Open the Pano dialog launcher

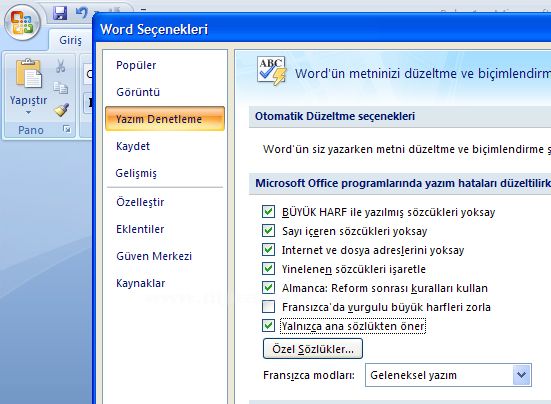coord(66,129)
